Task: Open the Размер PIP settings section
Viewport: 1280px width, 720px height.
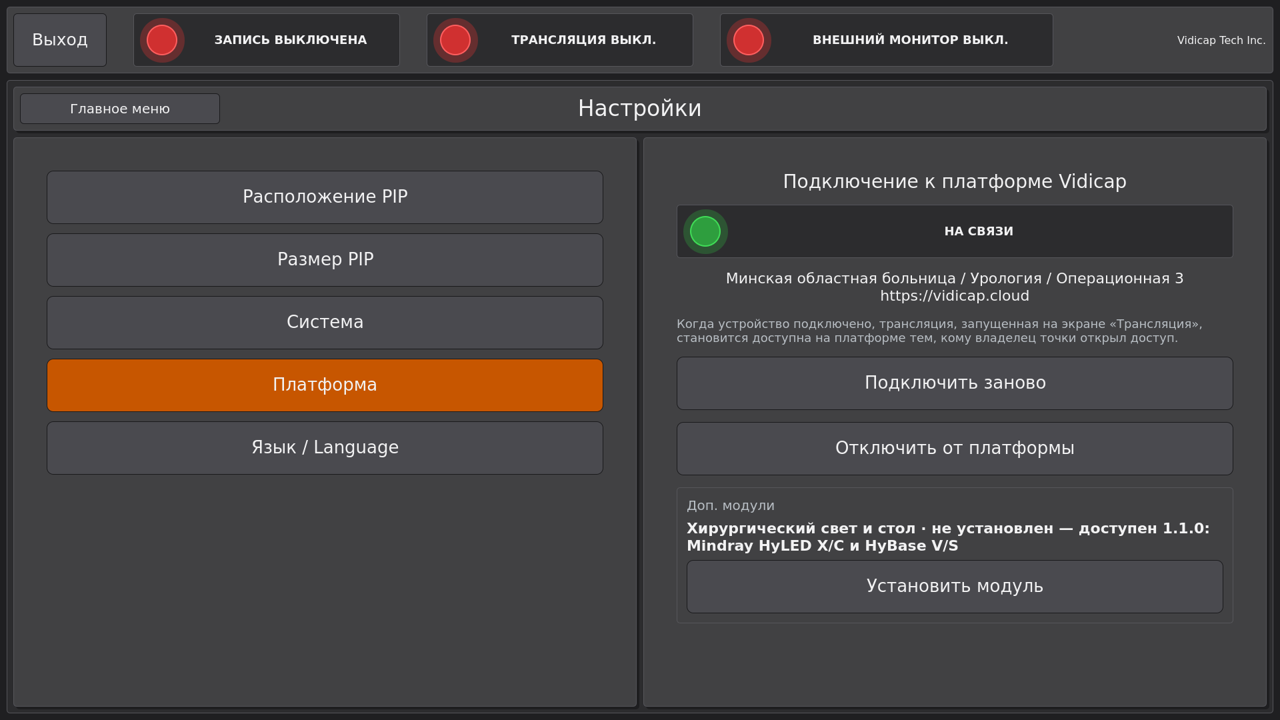Action: [x=325, y=260]
